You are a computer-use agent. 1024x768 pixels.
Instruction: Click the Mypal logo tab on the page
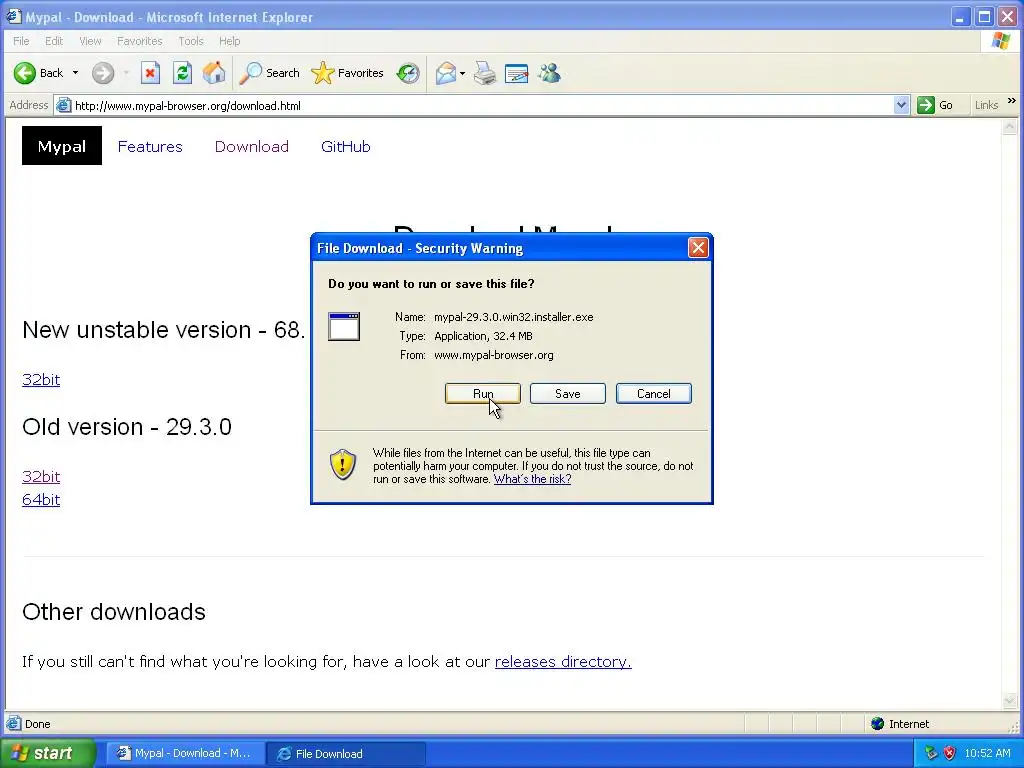click(x=62, y=146)
